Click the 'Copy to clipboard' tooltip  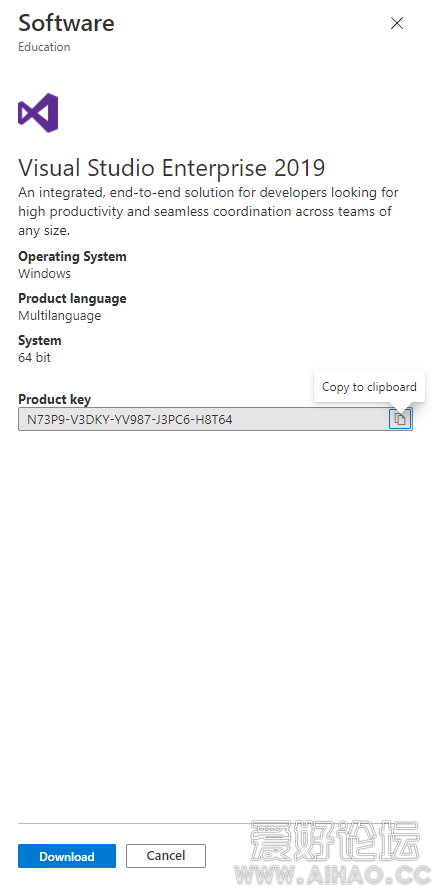(x=369, y=387)
